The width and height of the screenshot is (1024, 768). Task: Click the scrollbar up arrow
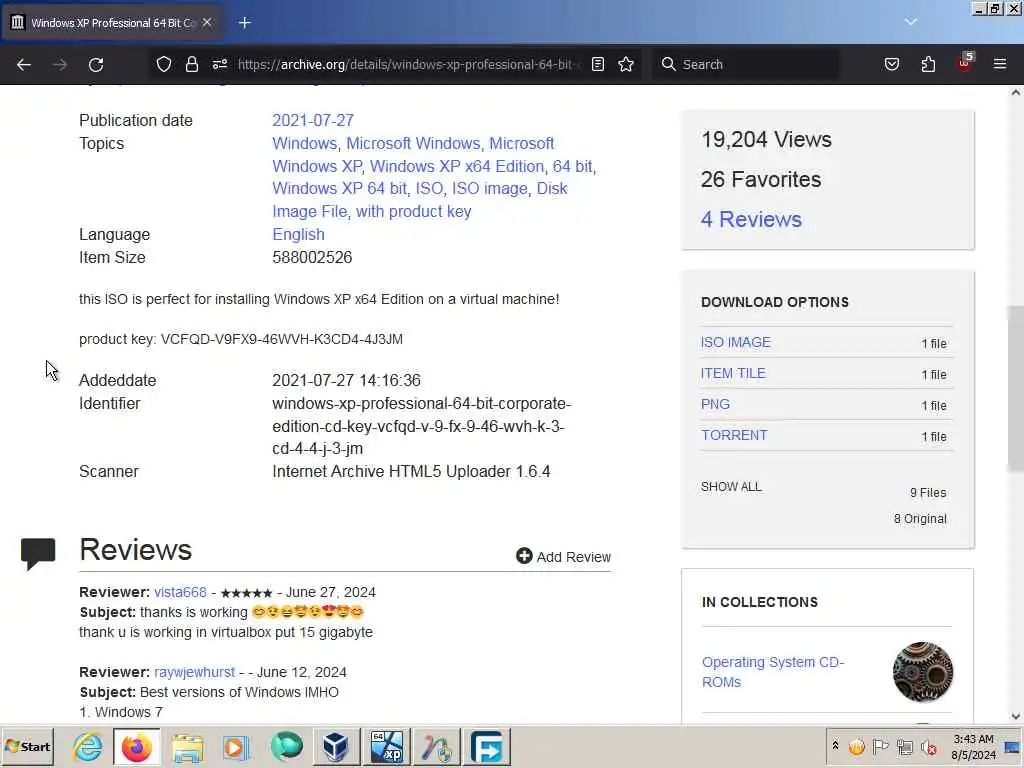1016,92
